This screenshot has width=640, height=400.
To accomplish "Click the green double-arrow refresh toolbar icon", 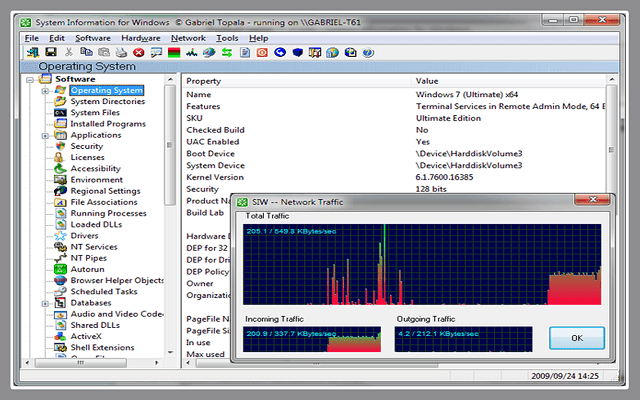I will point(227,52).
